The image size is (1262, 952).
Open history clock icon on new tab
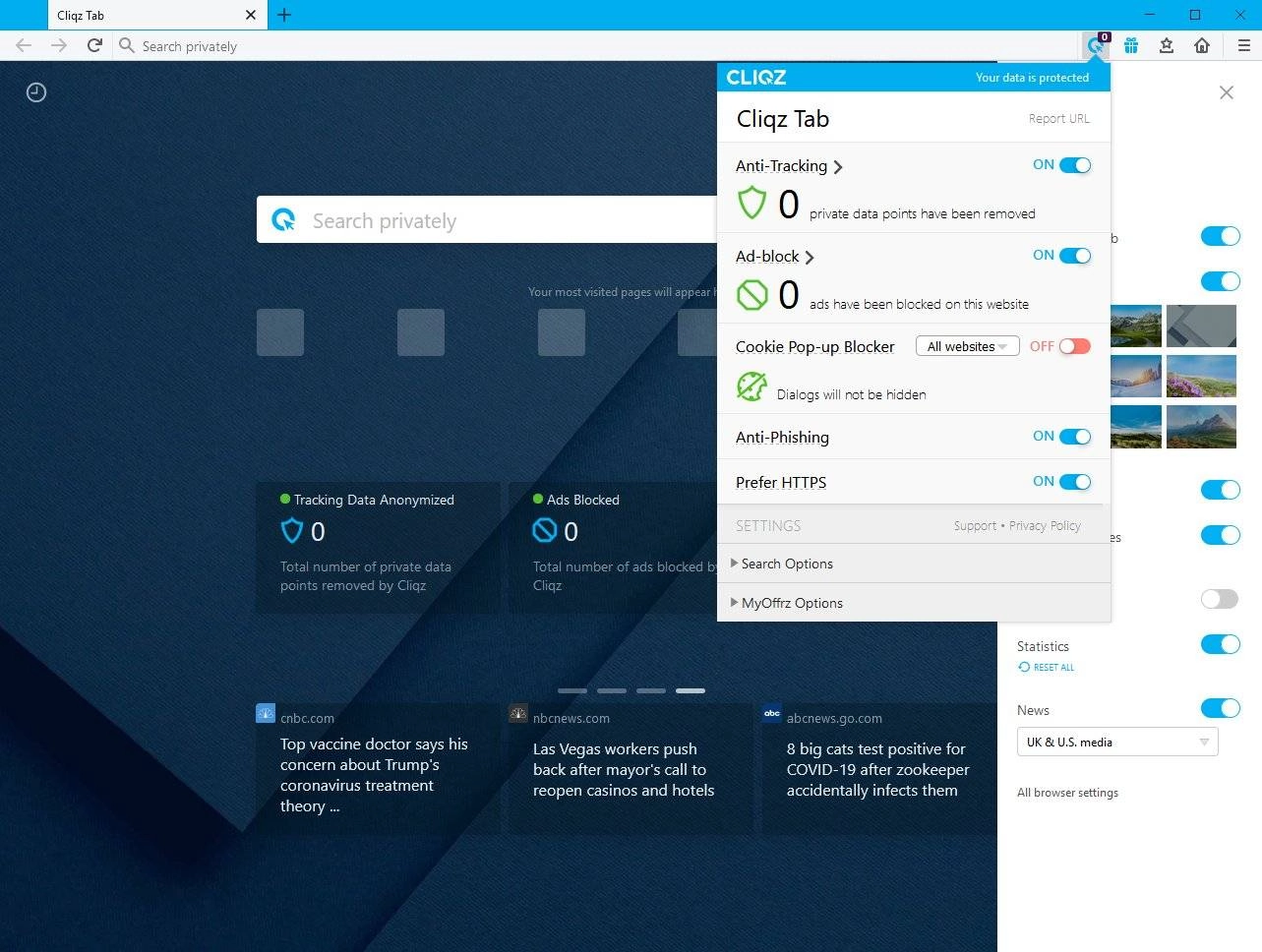tap(36, 92)
